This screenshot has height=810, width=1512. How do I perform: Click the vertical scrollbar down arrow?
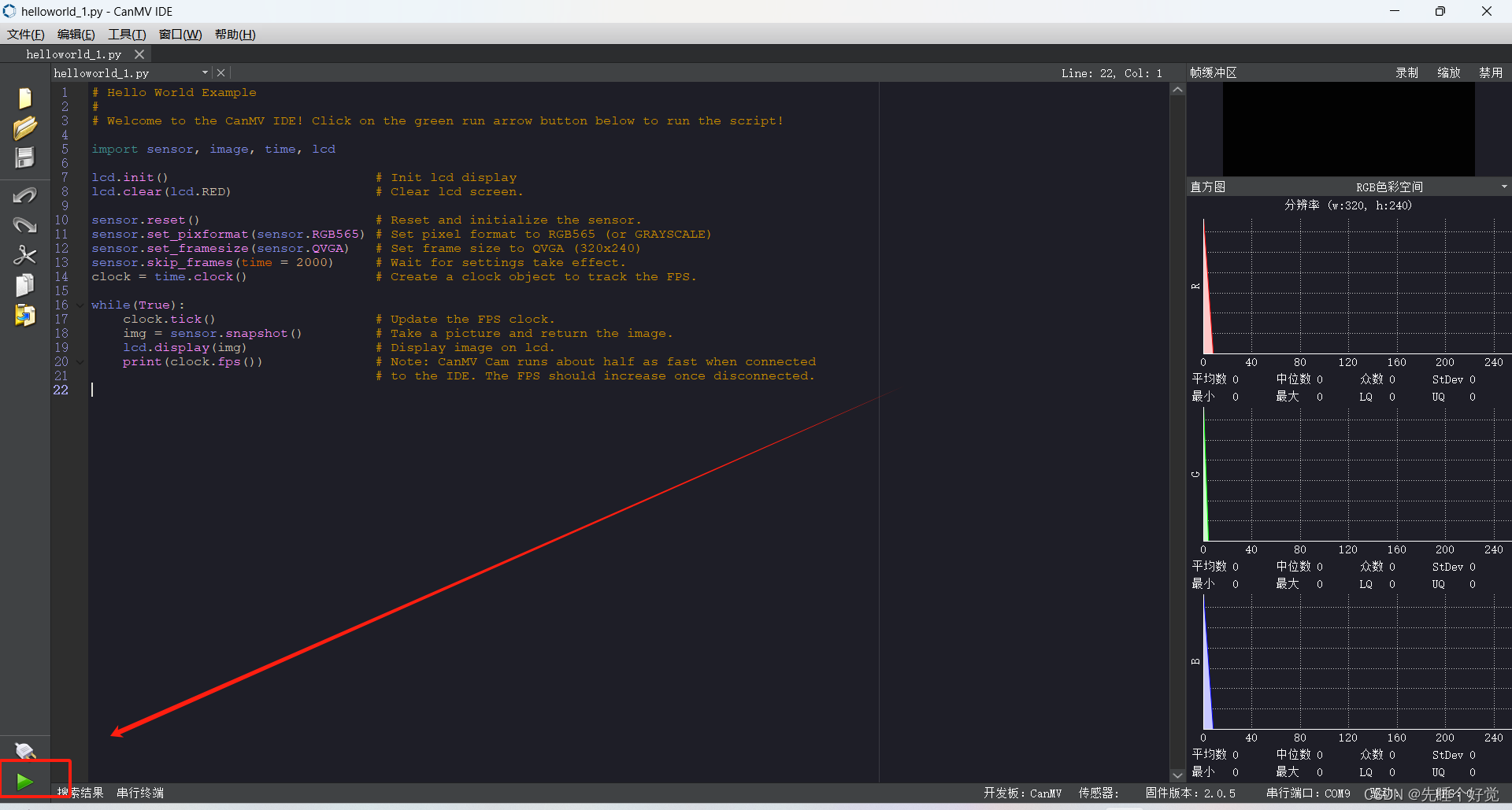click(x=1177, y=775)
